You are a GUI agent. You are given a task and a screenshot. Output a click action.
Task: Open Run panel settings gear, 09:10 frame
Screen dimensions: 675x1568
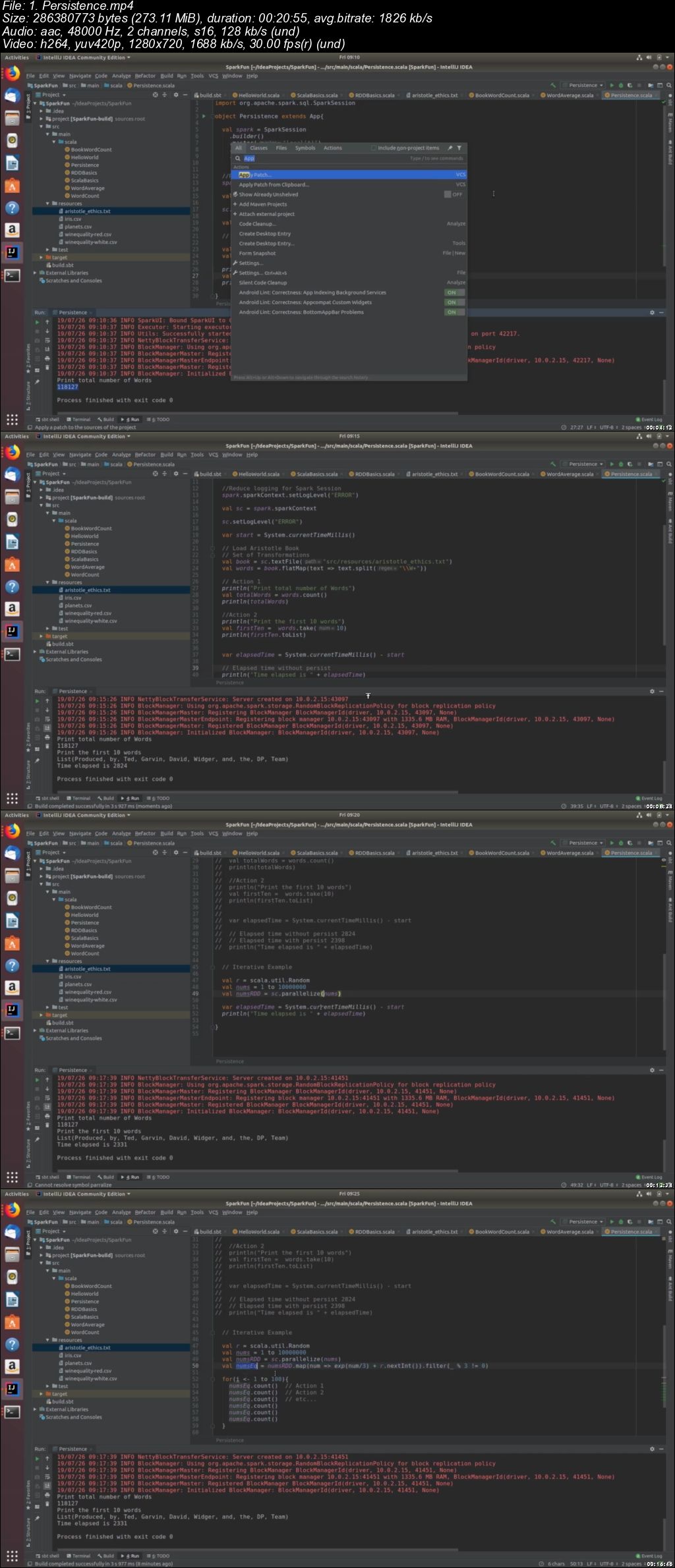(652, 312)
